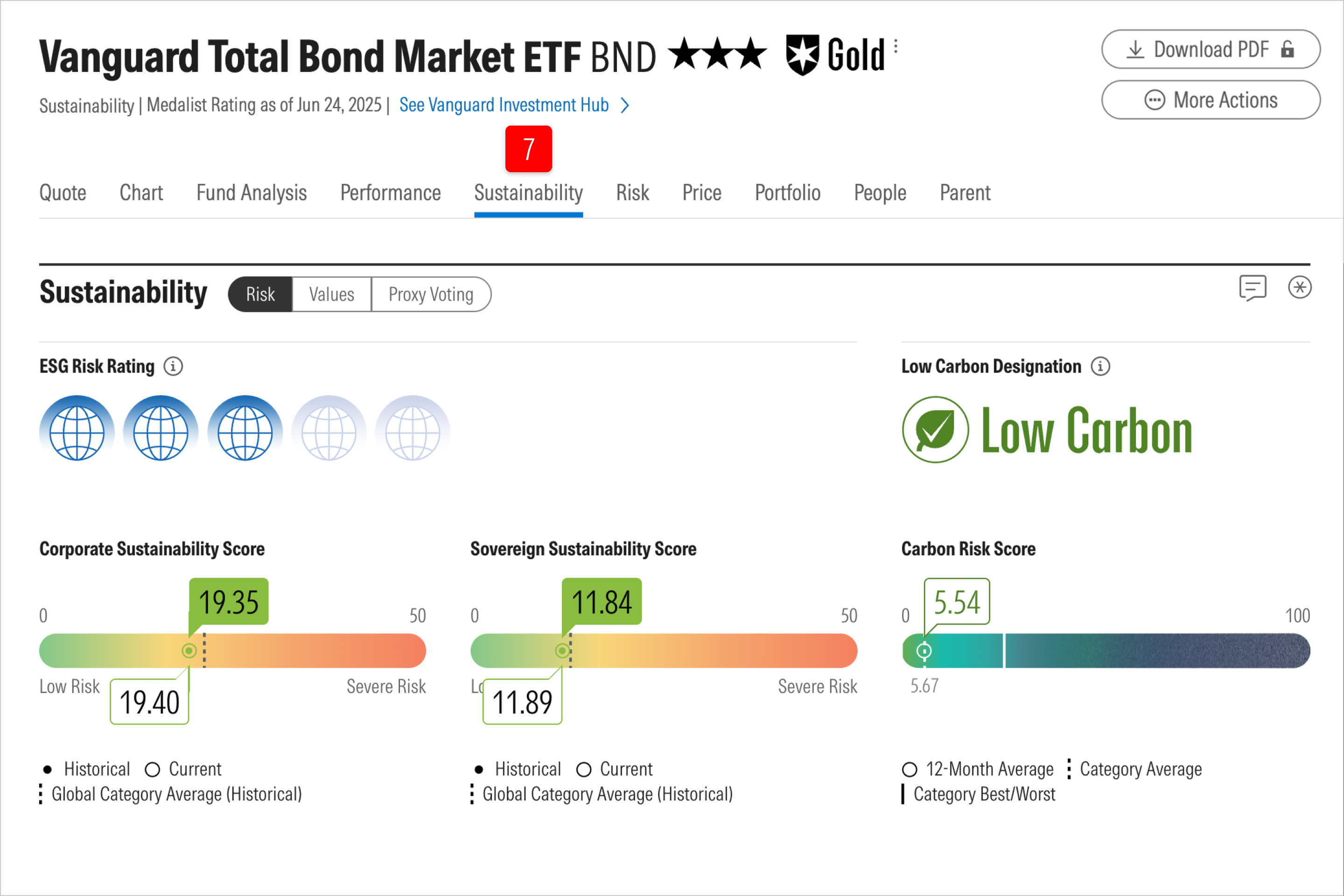Click the 11.89 sovereign current score label
This screenshot has width=1344, height=896.
tap(522, 702)
